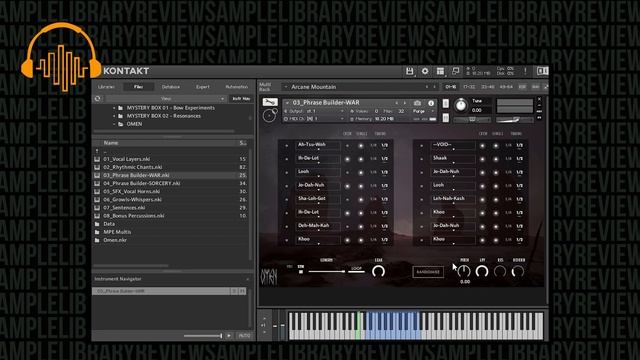Adjust the instrument pan slider
Screen dimensions: 640x360
point(472,120)
